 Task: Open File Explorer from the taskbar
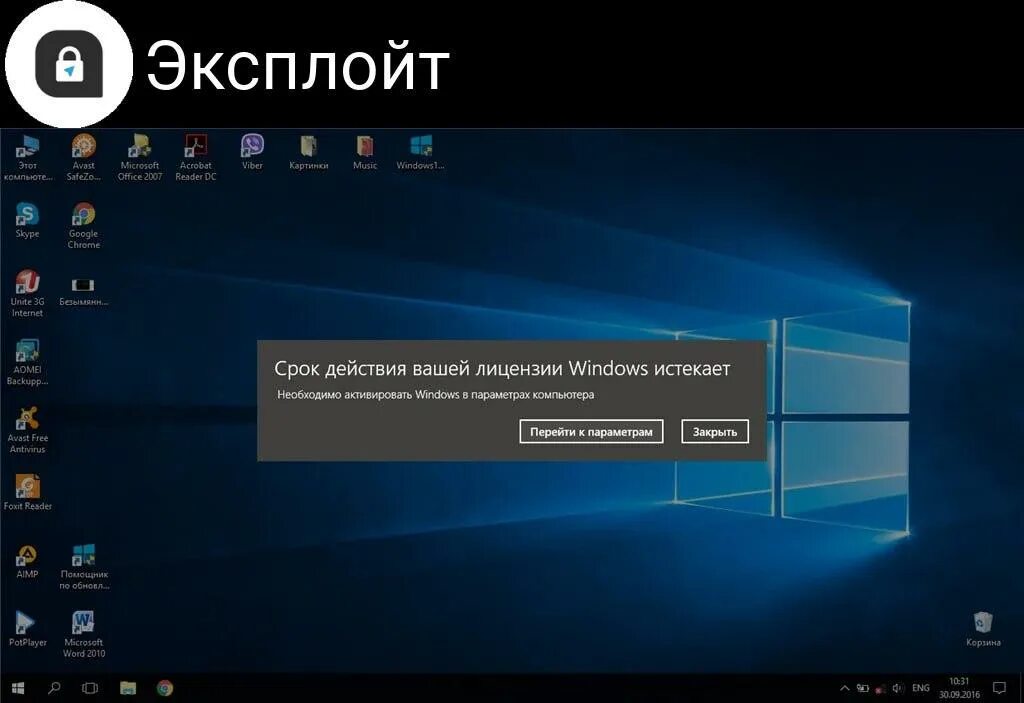pos(128,688)
